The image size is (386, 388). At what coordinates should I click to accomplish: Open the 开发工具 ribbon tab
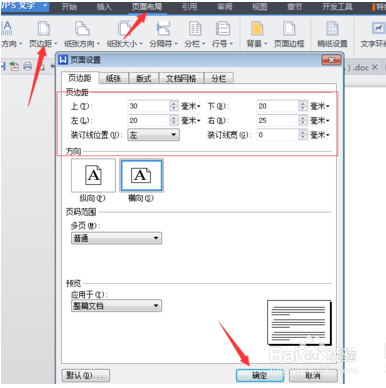tap(337, 7)
